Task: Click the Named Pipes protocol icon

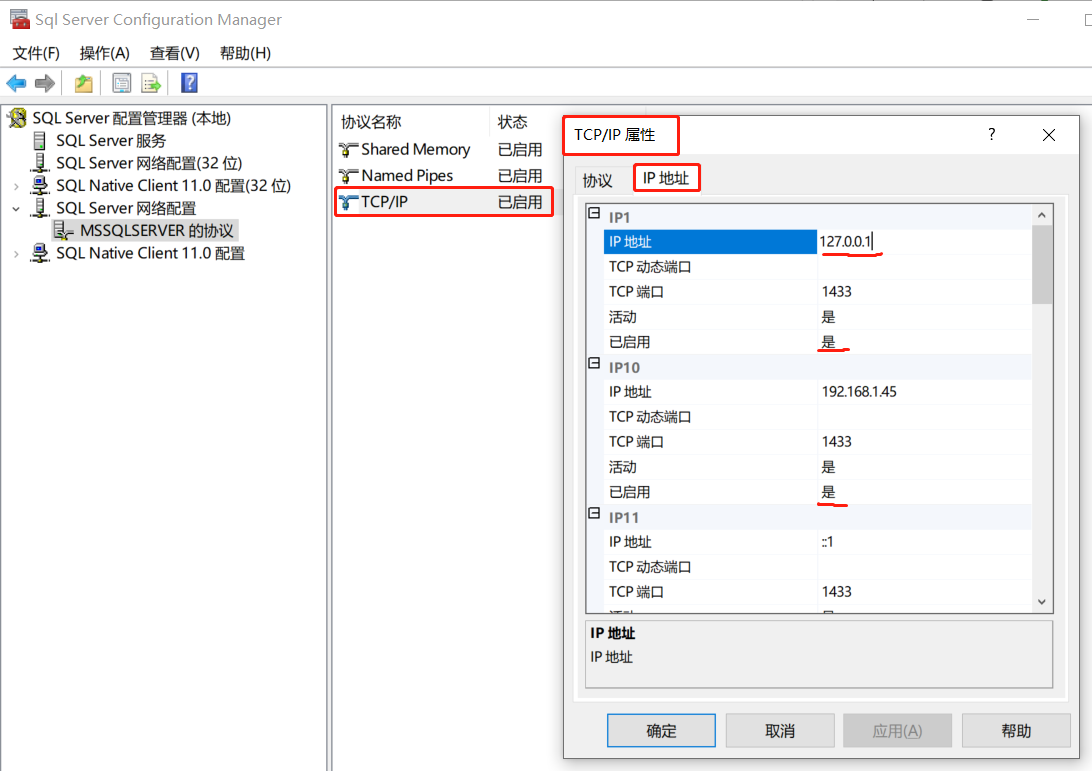Action: (x=347, y=175)
